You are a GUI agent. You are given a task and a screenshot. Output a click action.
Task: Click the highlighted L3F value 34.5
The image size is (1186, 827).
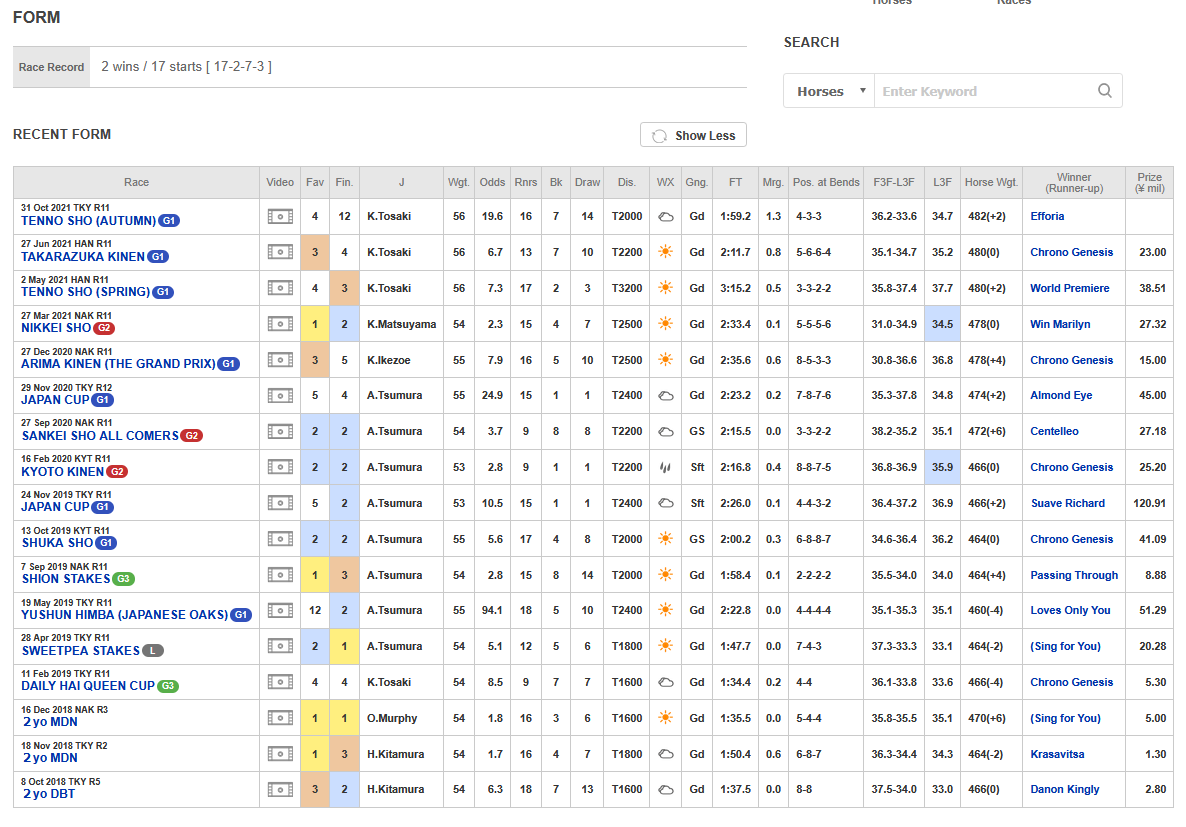coord(942,324)
